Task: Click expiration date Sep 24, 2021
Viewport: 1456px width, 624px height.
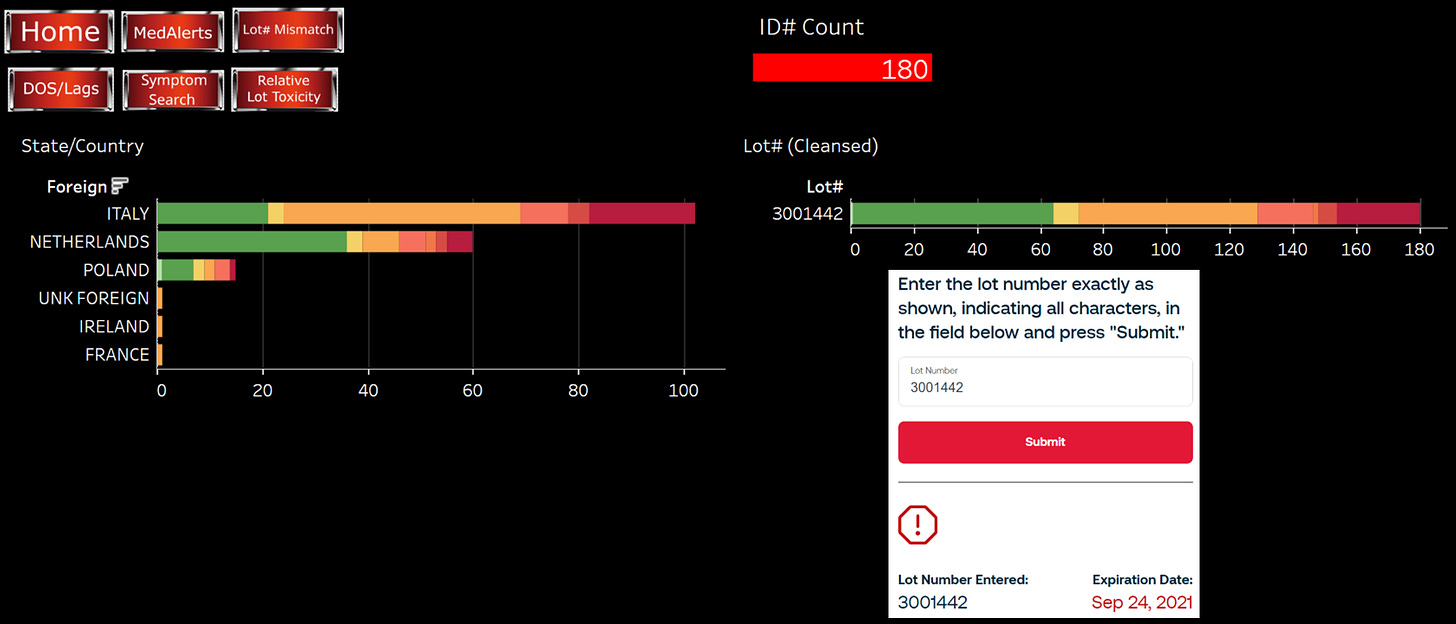Action: click(x=1142, y=602)
